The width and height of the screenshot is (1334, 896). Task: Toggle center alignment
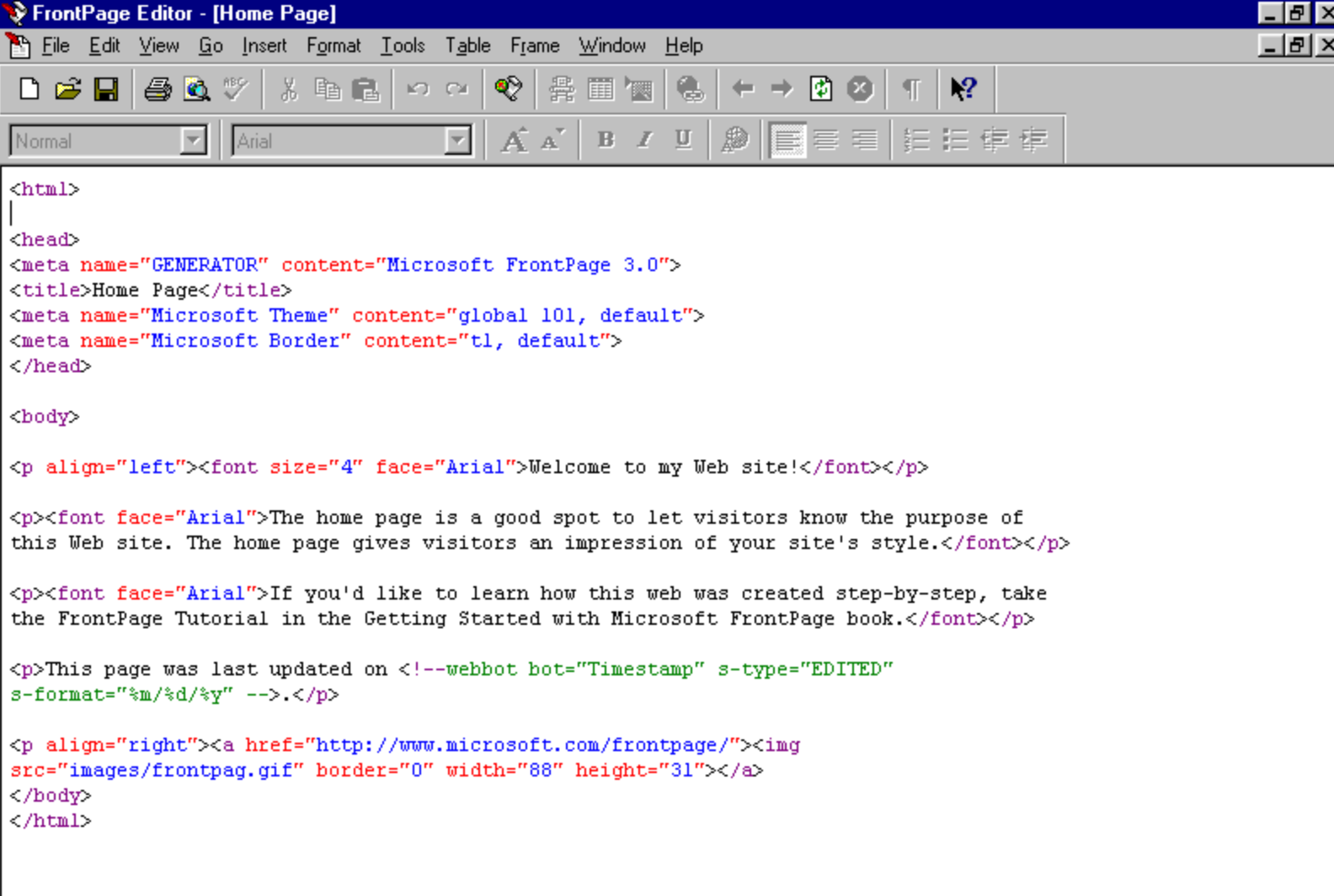pos(826,140)
